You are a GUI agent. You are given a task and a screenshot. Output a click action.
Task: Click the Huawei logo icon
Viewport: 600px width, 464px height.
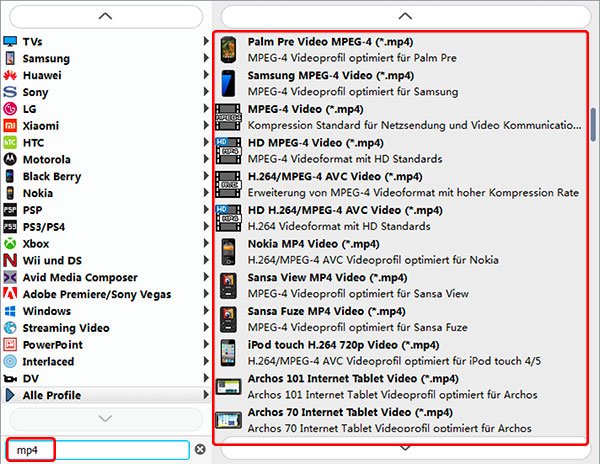(x=10, y=75)
